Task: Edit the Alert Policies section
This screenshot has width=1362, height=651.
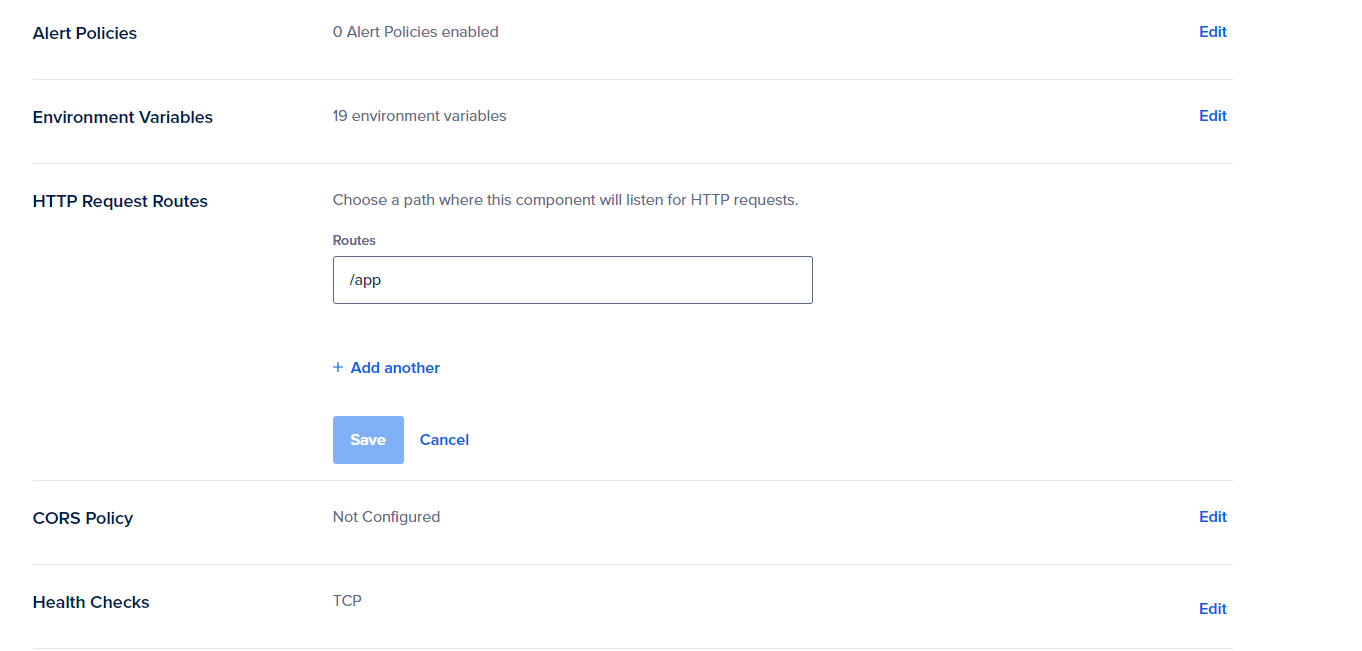Action: (1212, 32)
